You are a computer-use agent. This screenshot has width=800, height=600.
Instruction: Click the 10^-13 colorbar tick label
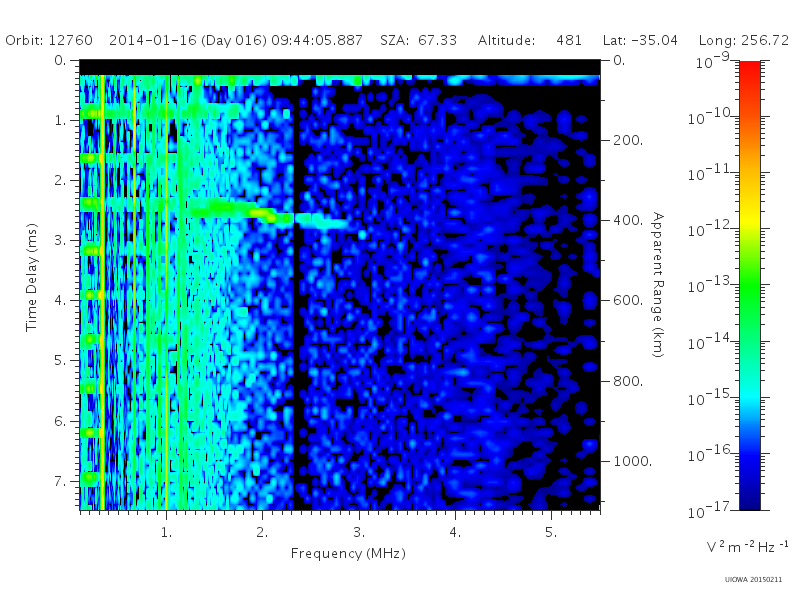pyautogui.click(x=710, y=285)
